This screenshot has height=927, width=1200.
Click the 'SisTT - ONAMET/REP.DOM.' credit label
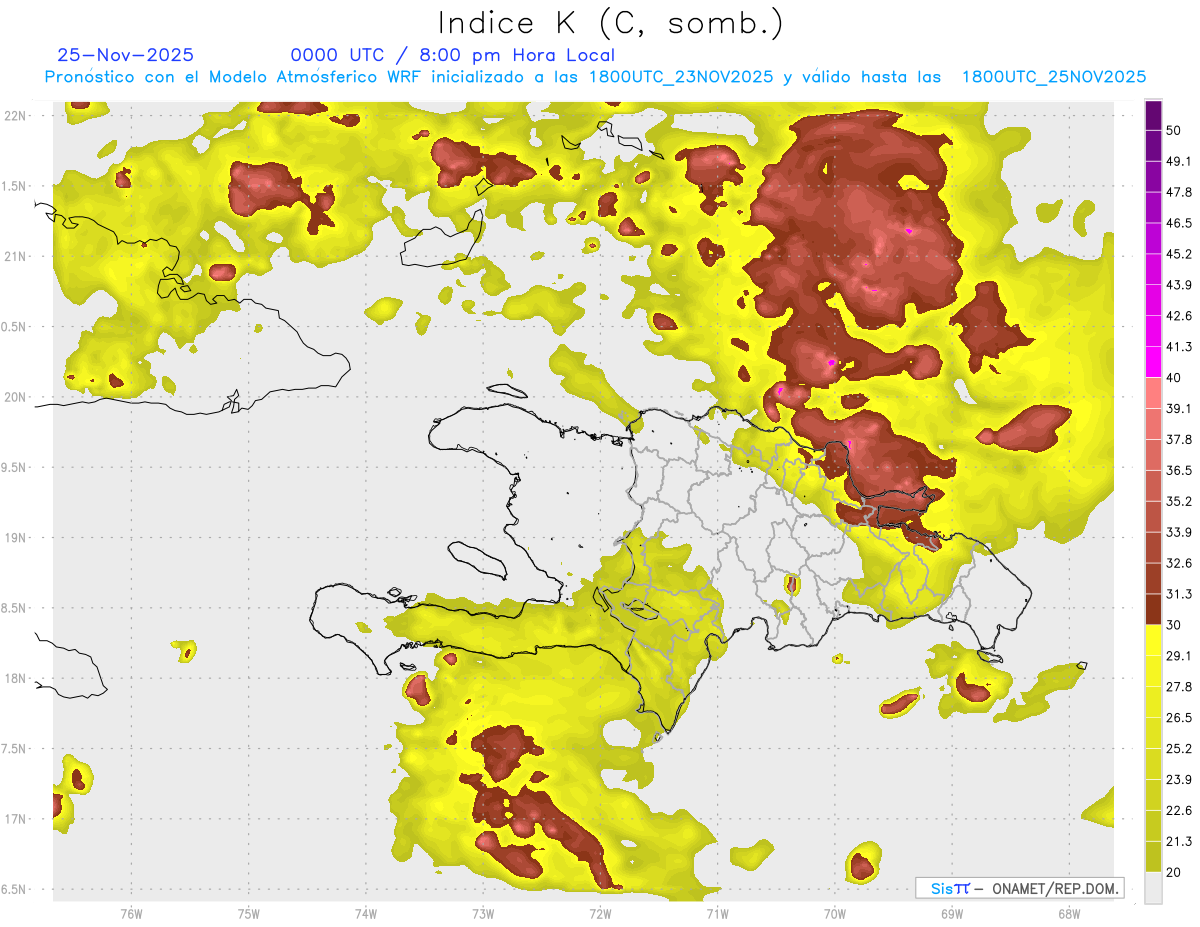click(x=1019, y=888)
